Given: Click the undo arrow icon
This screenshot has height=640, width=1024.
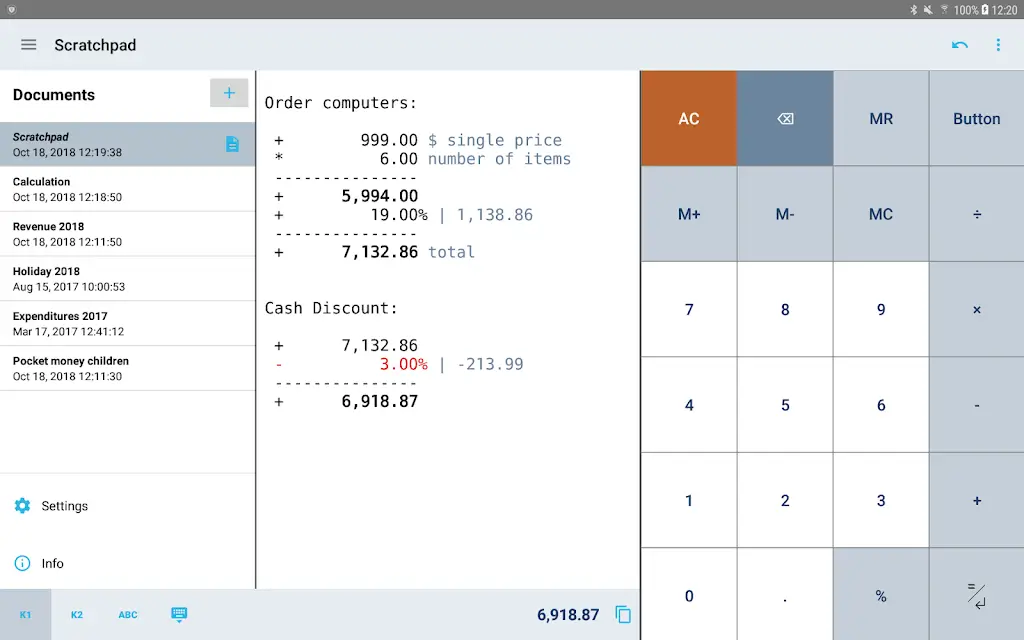Looking at the screenshot, I should pos(960,45).
